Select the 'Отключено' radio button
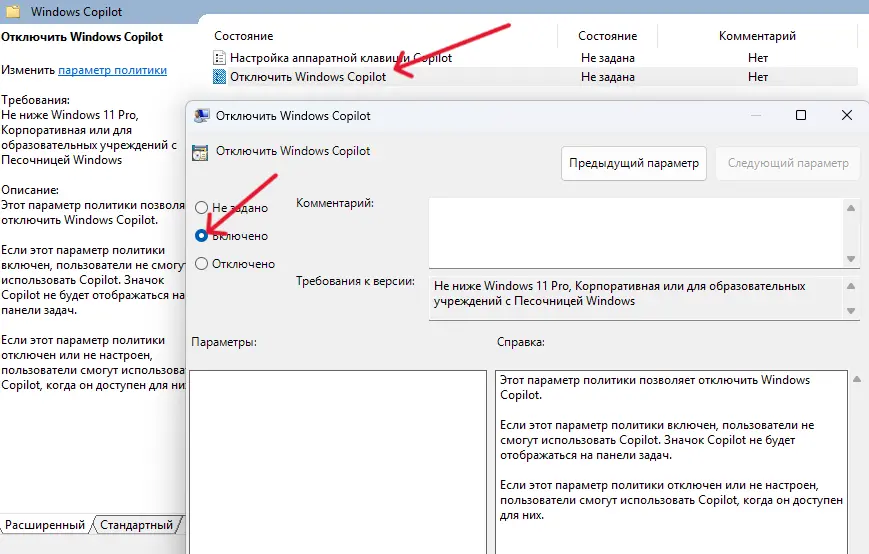The image size is (869, 554). [x=201, y=264]
